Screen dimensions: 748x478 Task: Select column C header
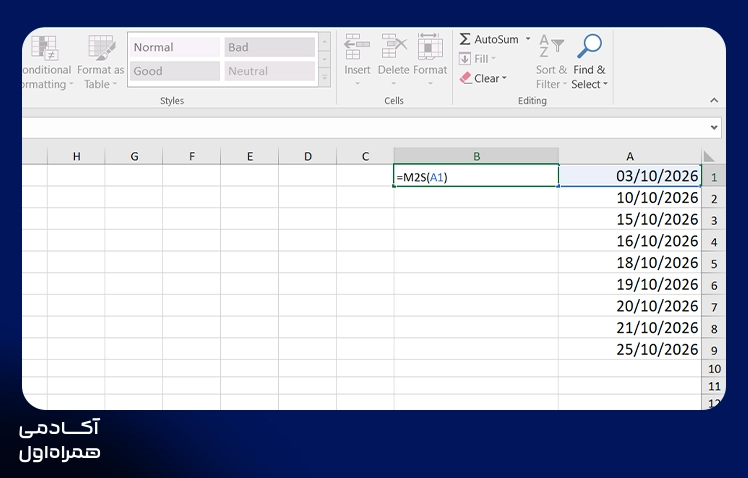point(365,156)
